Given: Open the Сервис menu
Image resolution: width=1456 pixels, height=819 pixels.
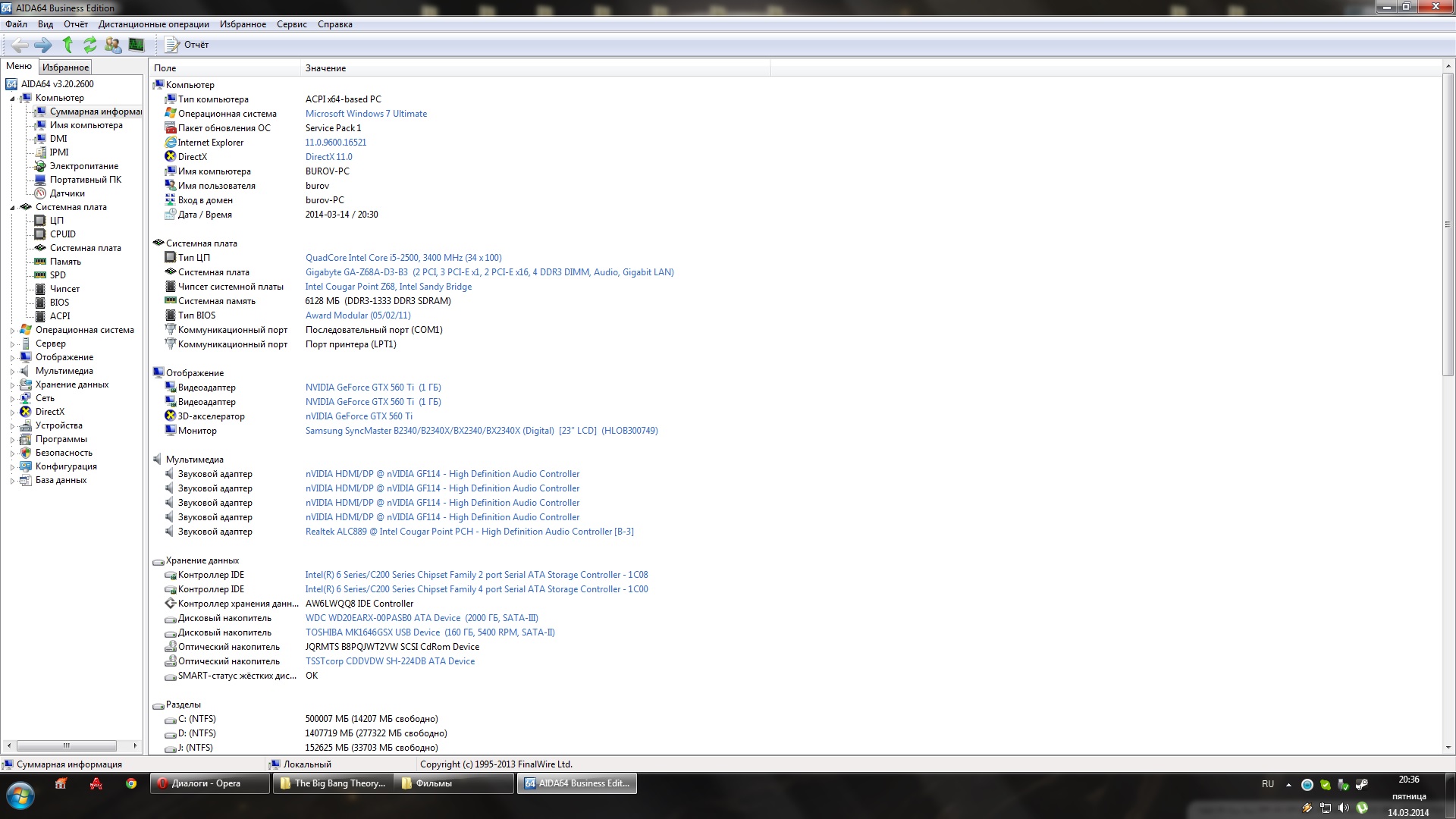Looking at the screenshot, I should click(x=291, y=24).
